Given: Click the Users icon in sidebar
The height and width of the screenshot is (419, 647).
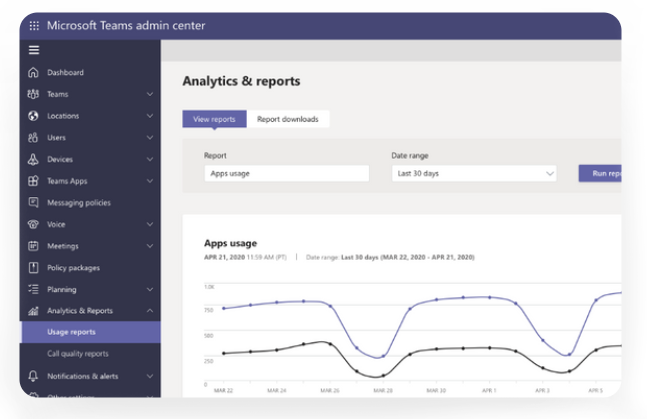Looking at the screenshot, I should 33,137.
